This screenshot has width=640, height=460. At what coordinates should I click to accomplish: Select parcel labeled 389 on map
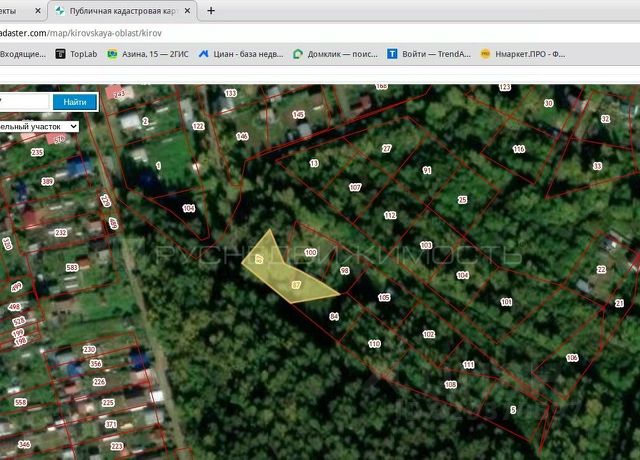47,182
